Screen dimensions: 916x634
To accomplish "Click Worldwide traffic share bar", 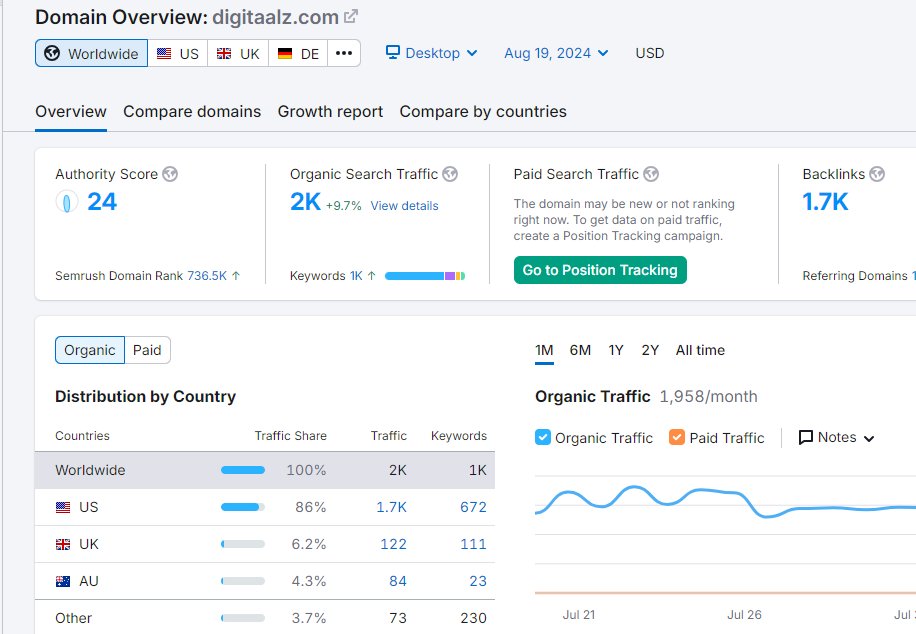I will pos(243,470).
